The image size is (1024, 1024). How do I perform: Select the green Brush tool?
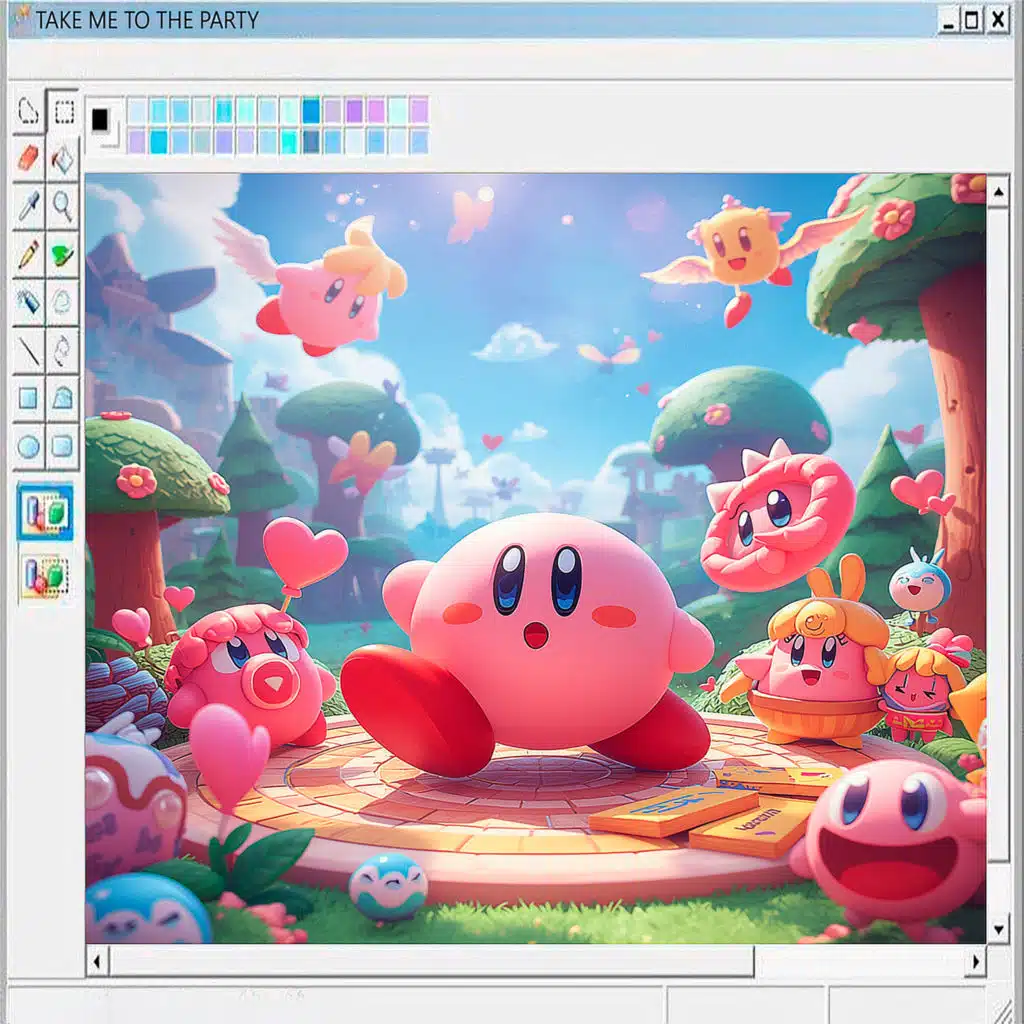coord(63,254)
